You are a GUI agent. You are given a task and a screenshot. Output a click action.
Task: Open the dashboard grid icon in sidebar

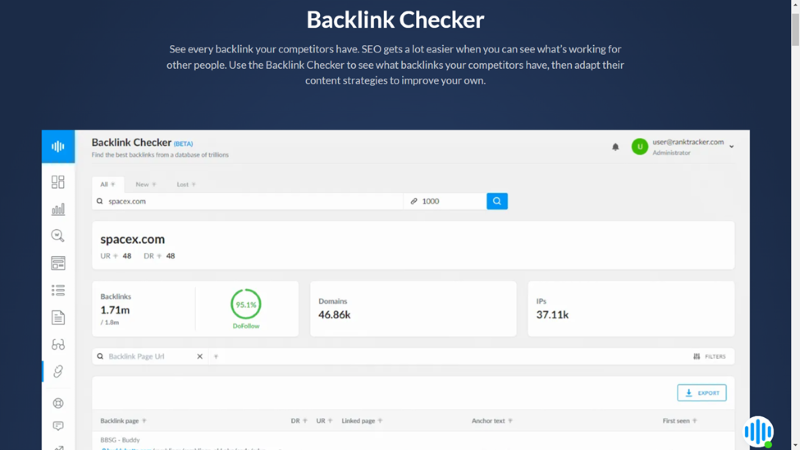58,182
